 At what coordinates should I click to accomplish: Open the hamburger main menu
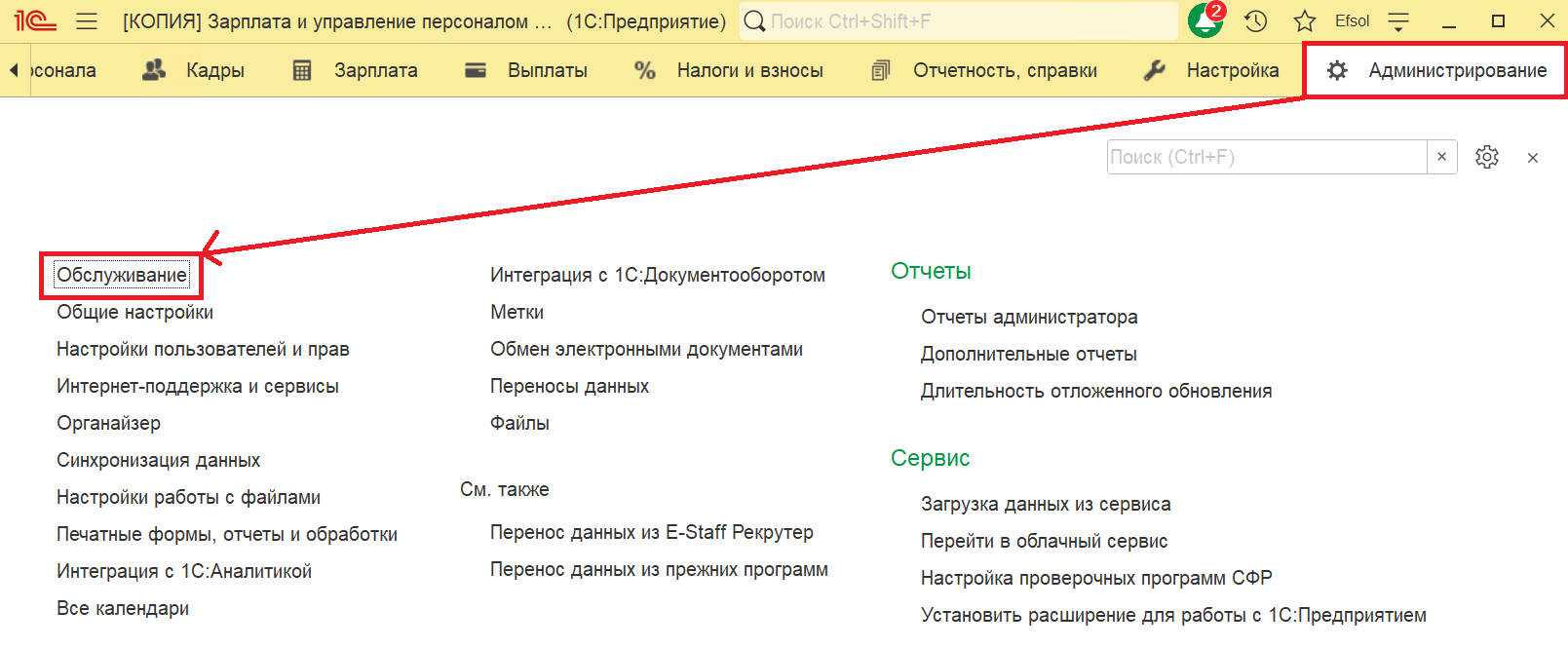[87, 20]
